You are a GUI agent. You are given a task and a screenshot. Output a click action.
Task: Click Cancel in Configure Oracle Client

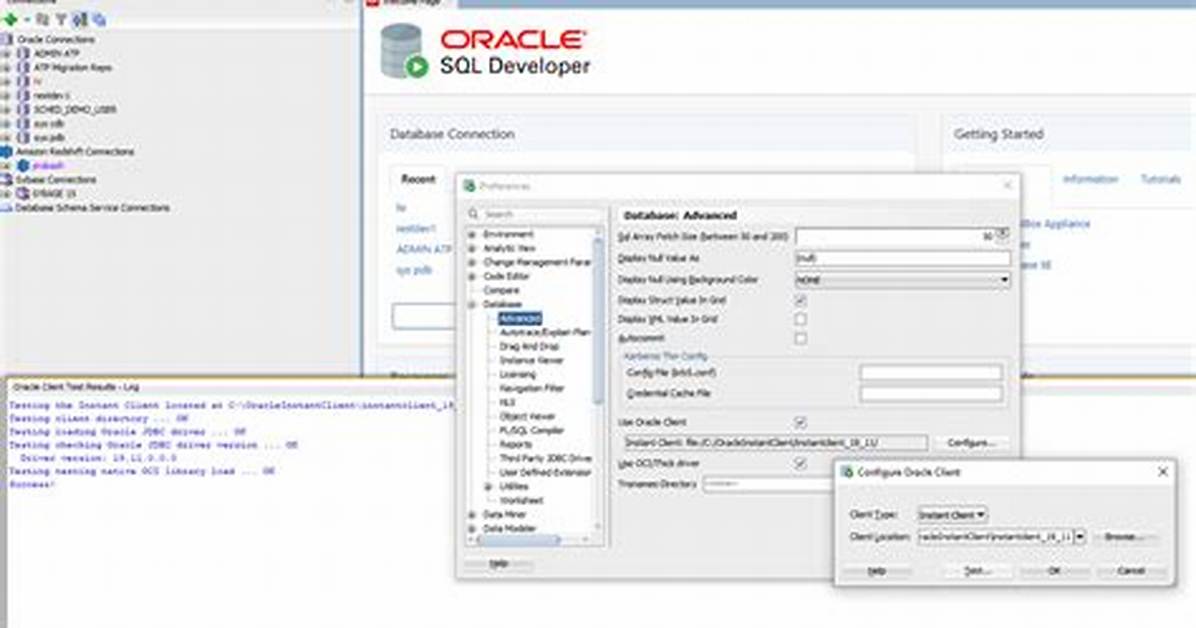(x=1130, y=571)
